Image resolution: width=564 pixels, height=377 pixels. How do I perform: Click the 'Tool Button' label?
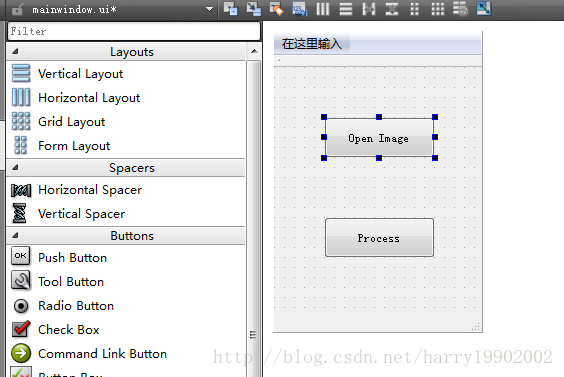pyautogui.click(x=71, y=282)
